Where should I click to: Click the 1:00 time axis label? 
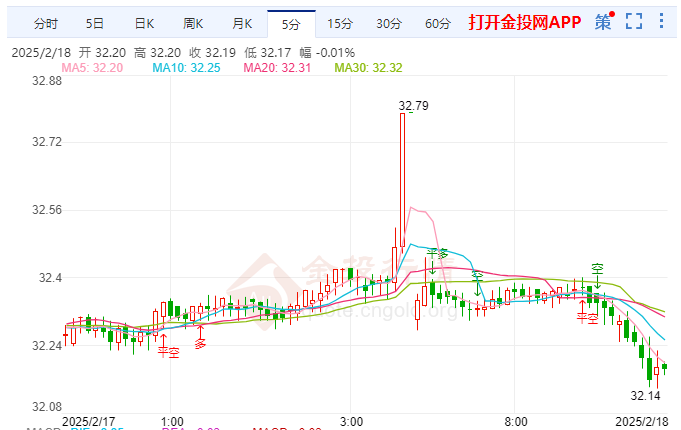pyautogui.click(x=172, y=421)
